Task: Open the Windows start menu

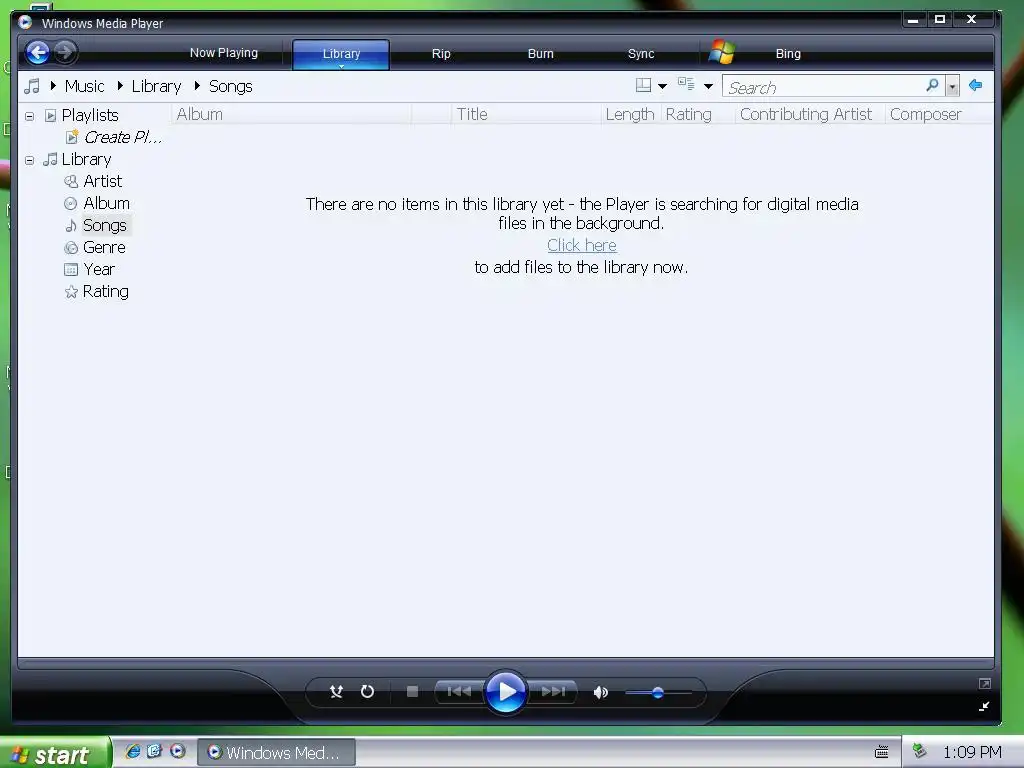Action: (55, 754)
